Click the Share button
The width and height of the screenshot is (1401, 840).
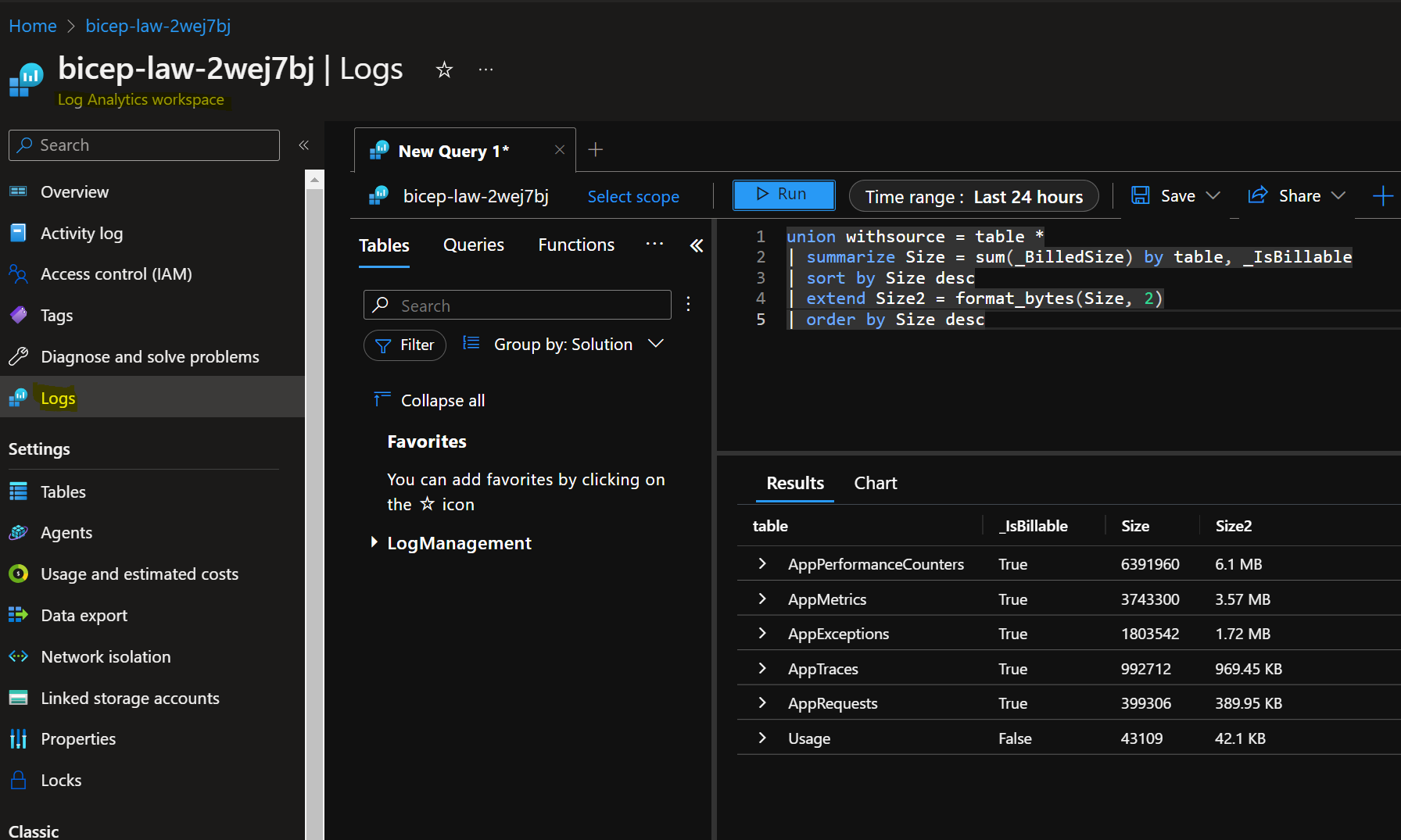pos(1285,196)
